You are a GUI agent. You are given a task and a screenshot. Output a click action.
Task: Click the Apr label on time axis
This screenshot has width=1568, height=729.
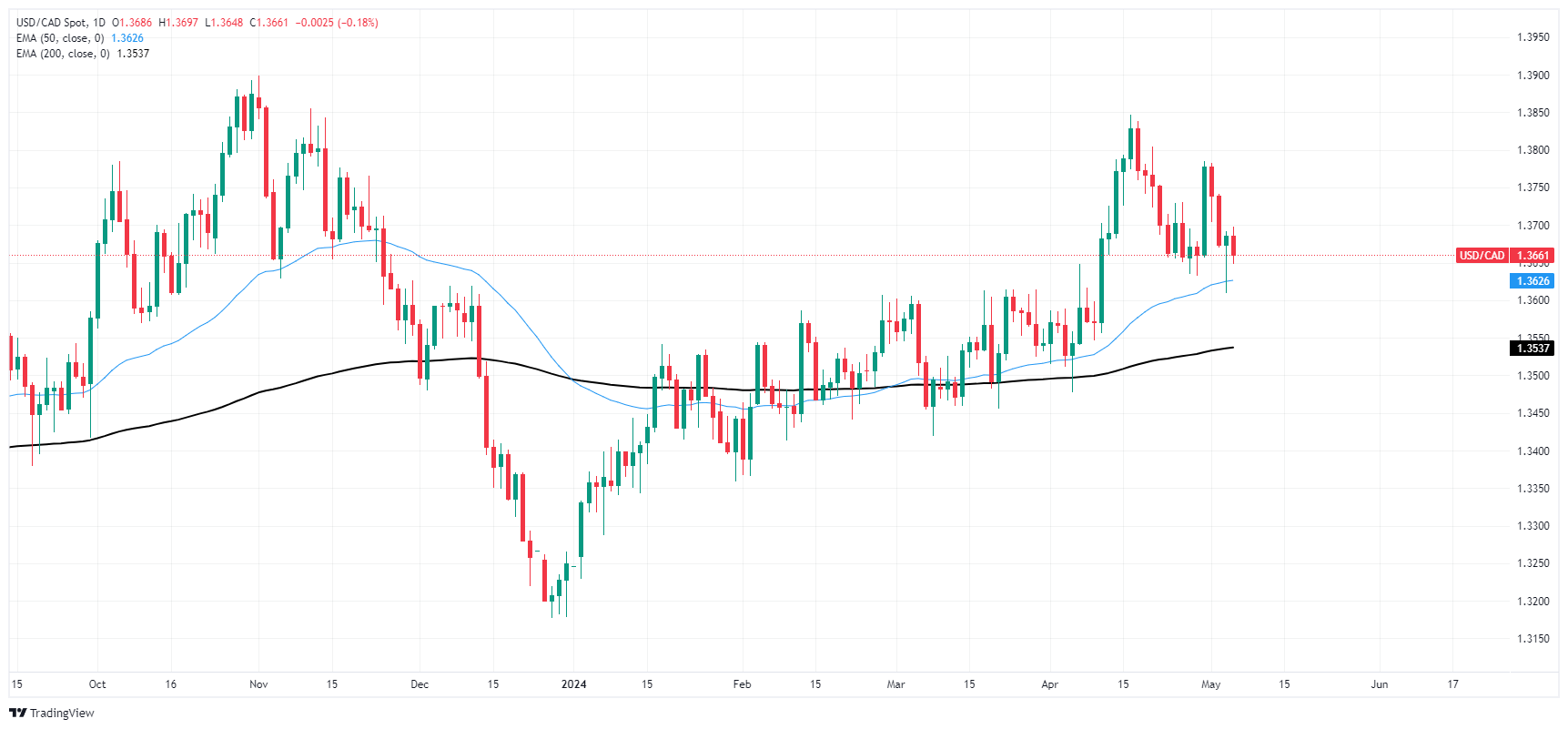pos(1050,684)
